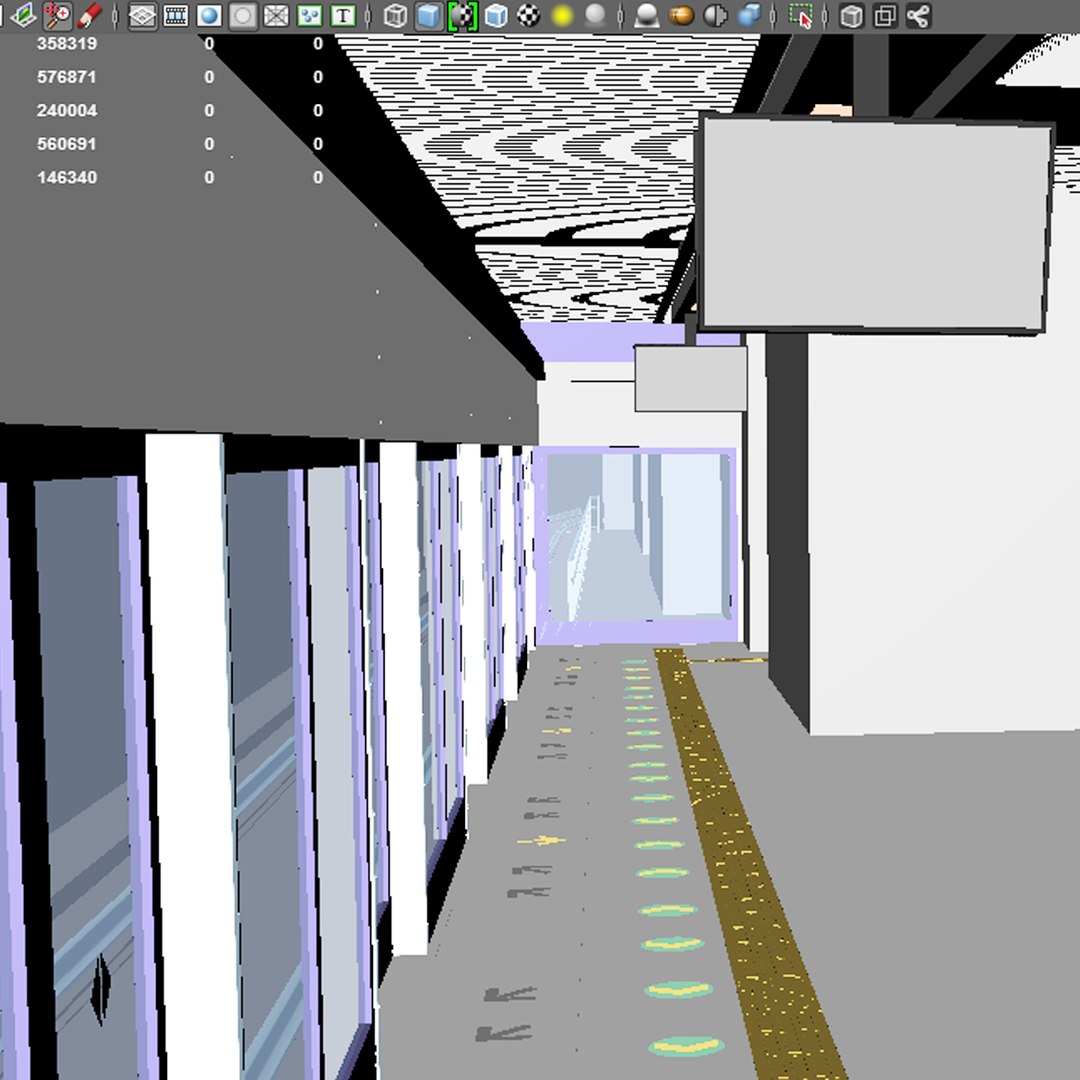
Task: Click the yellow arrow marking on platform floor
Action: coord(541,840)
